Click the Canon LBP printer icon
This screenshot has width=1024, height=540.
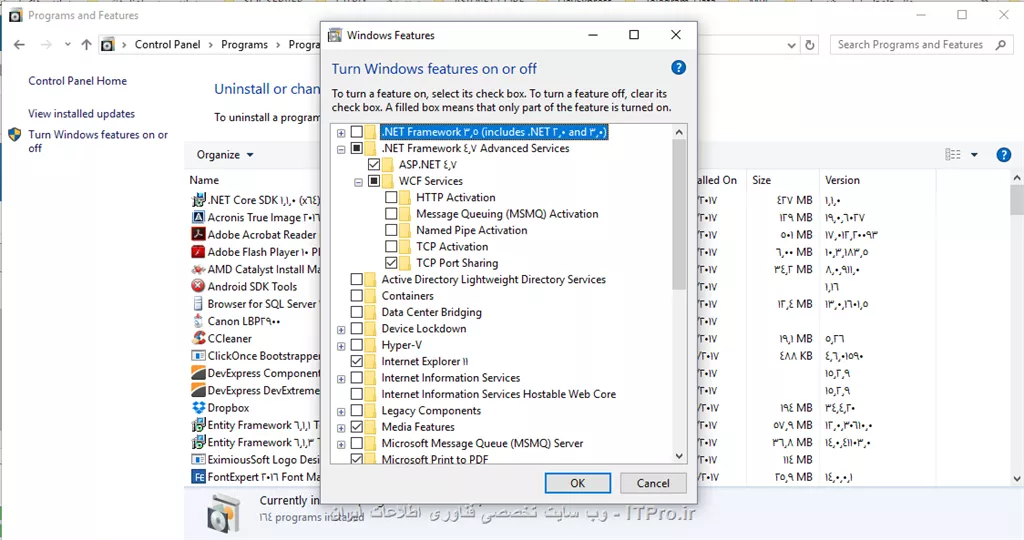[x=198, y=321]
